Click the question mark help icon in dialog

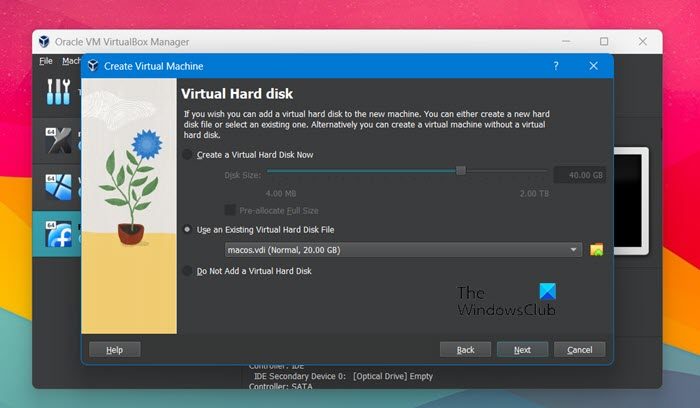[x=556, y=66]
